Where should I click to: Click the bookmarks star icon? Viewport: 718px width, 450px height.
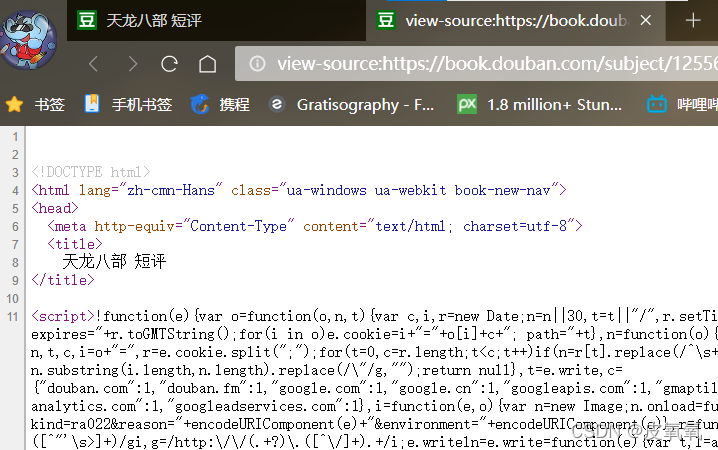tap(14, 104)
